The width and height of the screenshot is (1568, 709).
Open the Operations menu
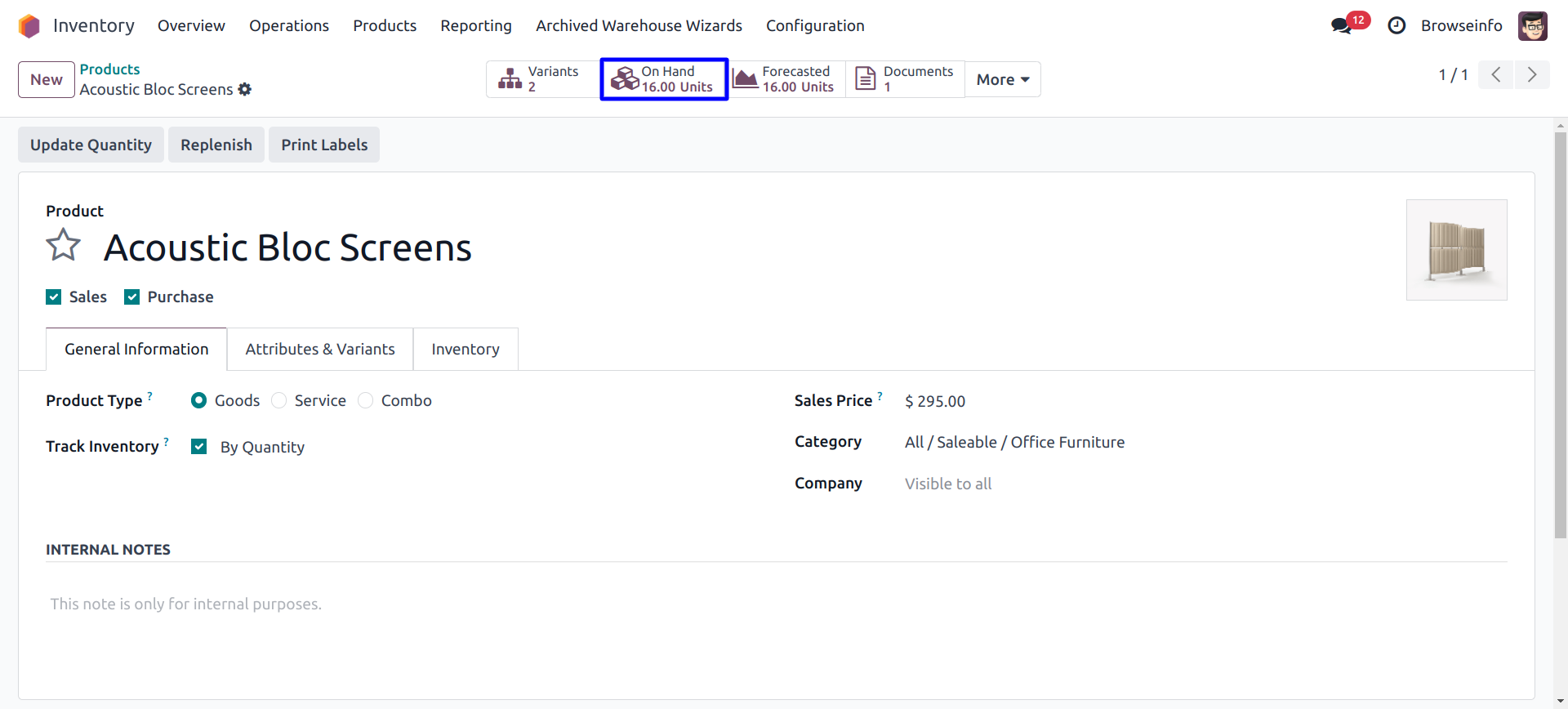click(288, 26)
